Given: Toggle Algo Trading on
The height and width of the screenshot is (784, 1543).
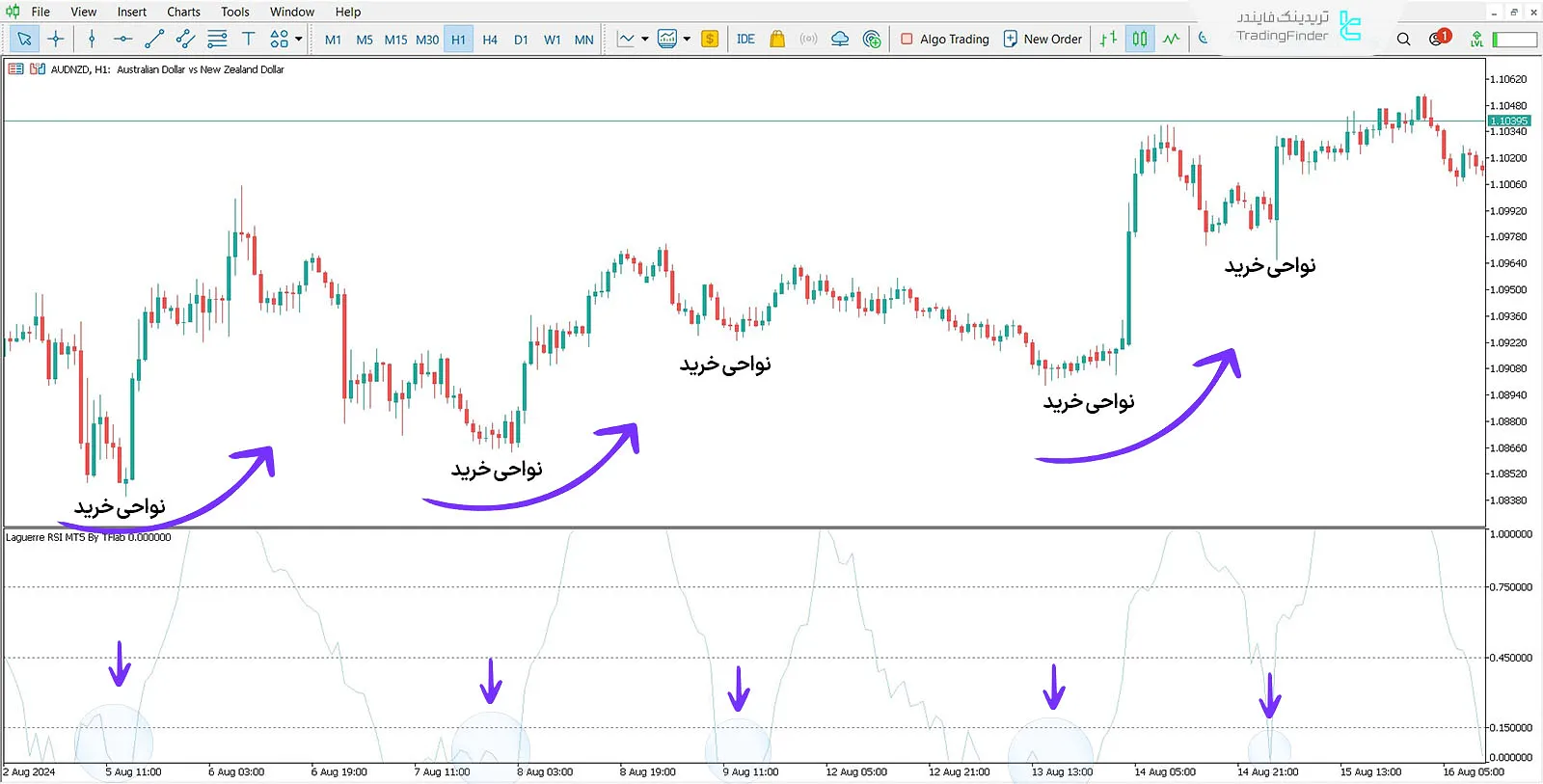Looking at the screenshot, I should point(945,39).
